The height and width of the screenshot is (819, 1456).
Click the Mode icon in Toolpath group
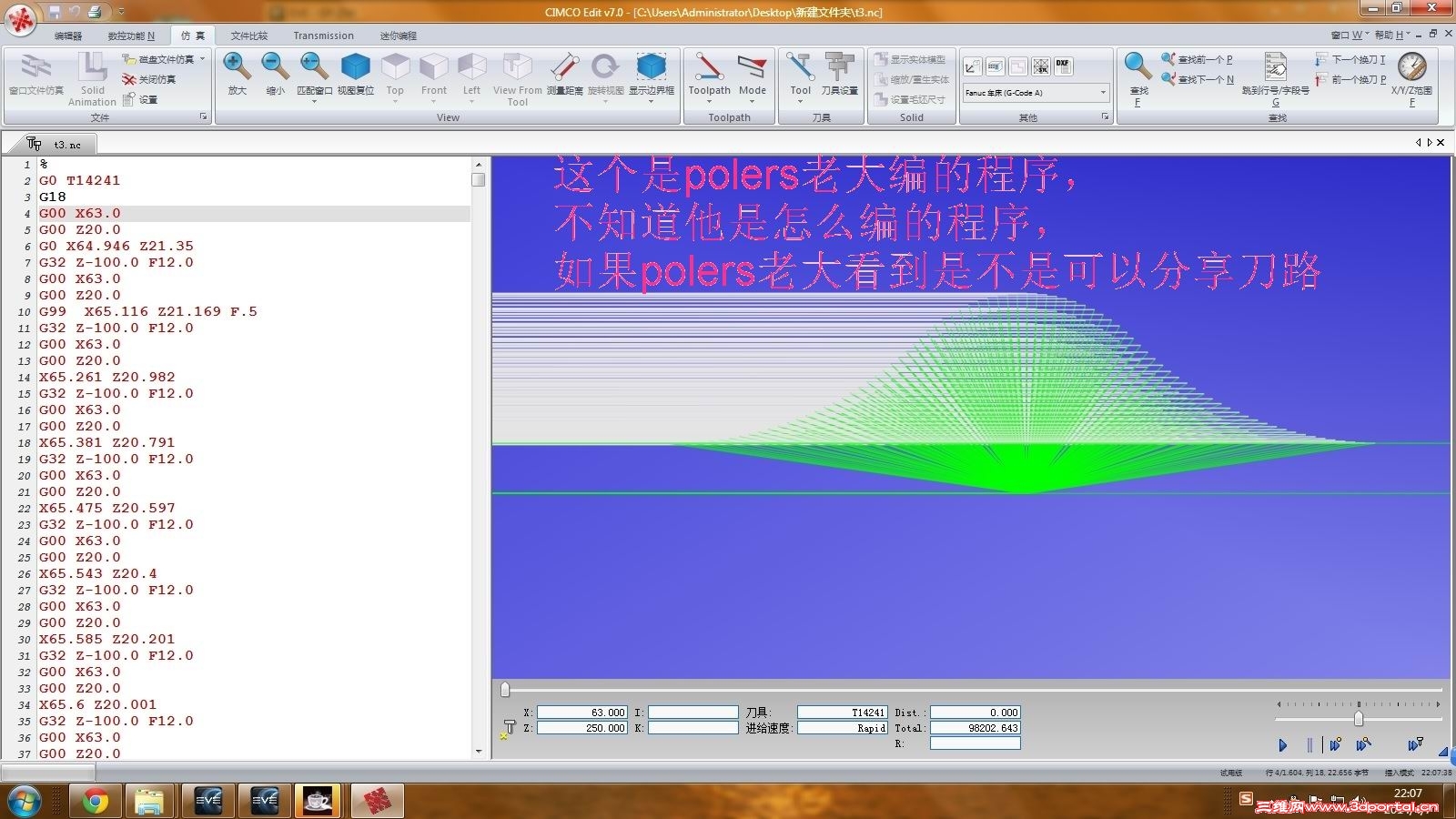click(x=752, y=67)
